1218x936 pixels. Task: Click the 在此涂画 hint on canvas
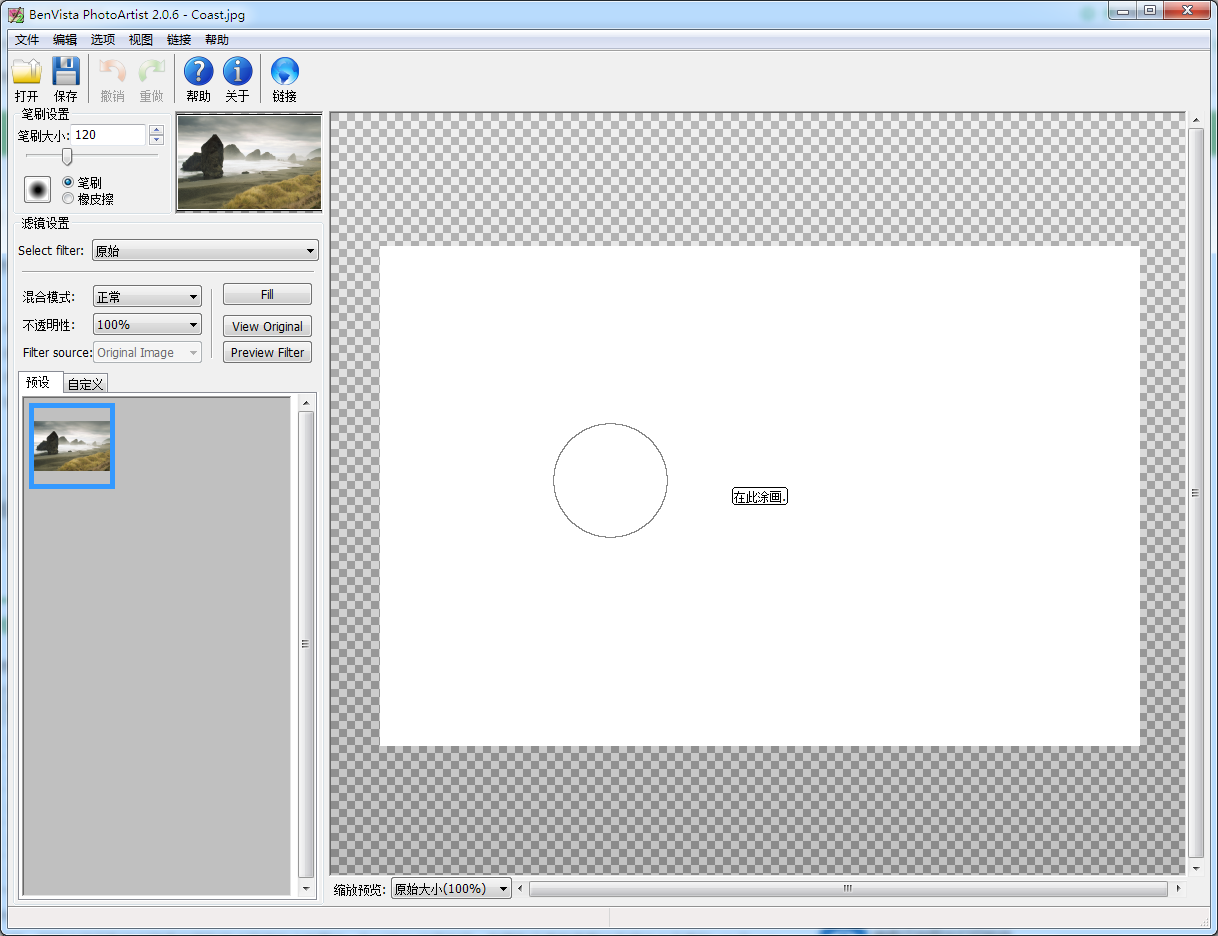[x=760, y=497]
